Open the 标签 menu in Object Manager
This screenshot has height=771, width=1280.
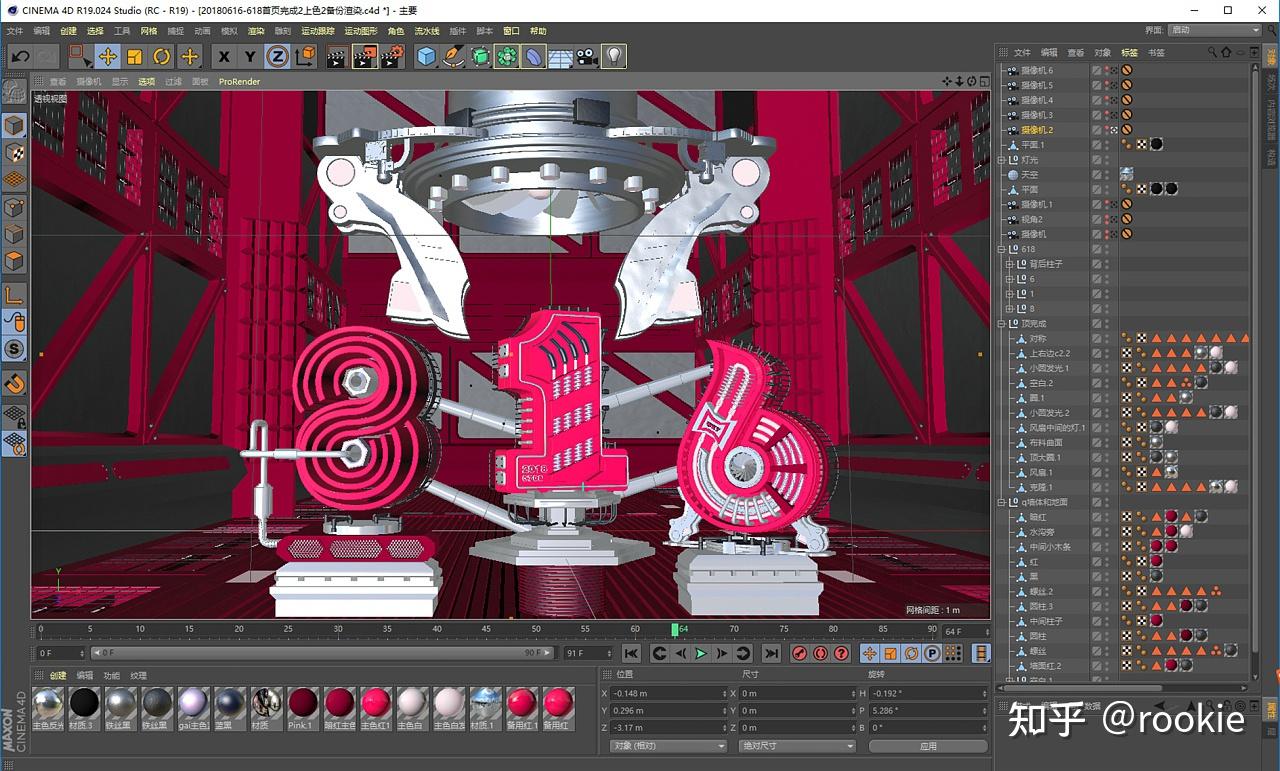(1129, 52)
